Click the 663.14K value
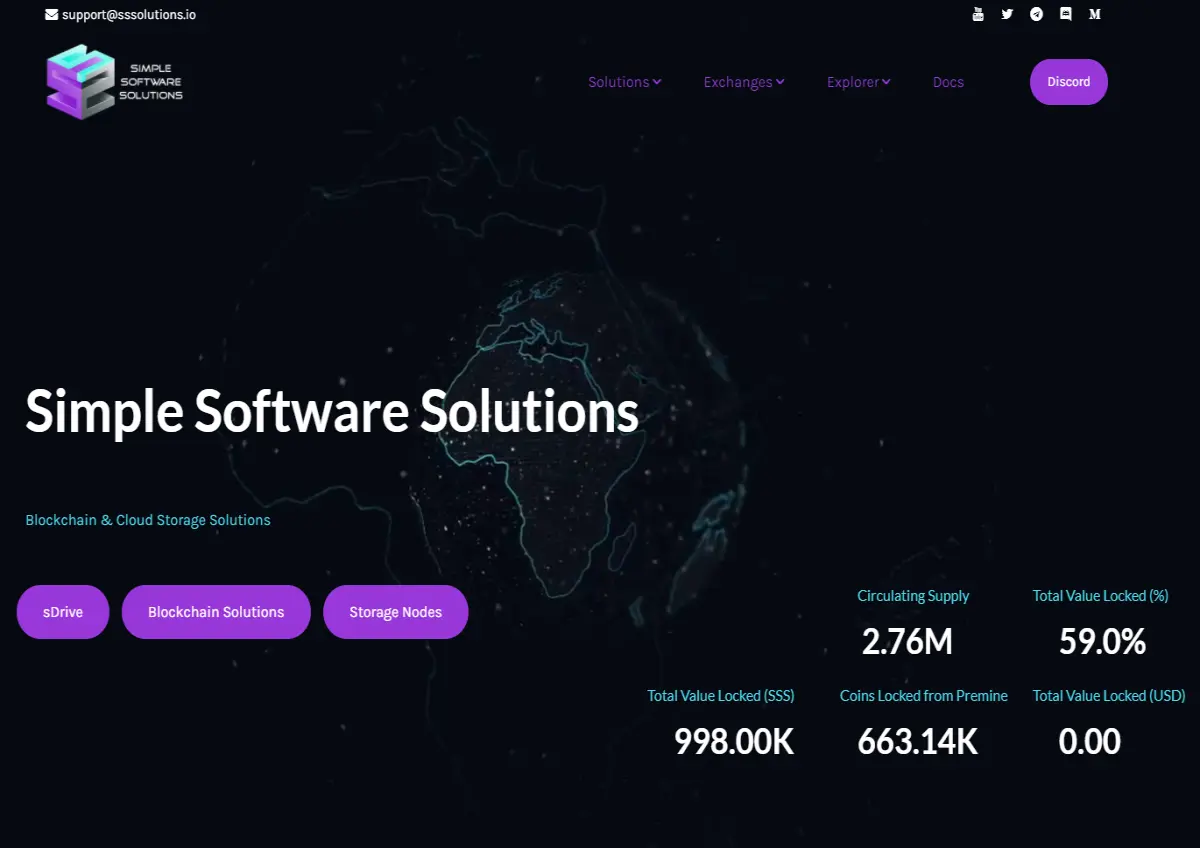1200x848 pixels. (x=918, y=742)
